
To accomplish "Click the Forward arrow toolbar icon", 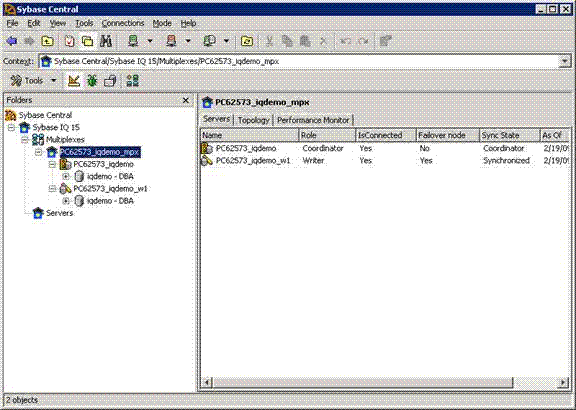I will click(29, 41).
